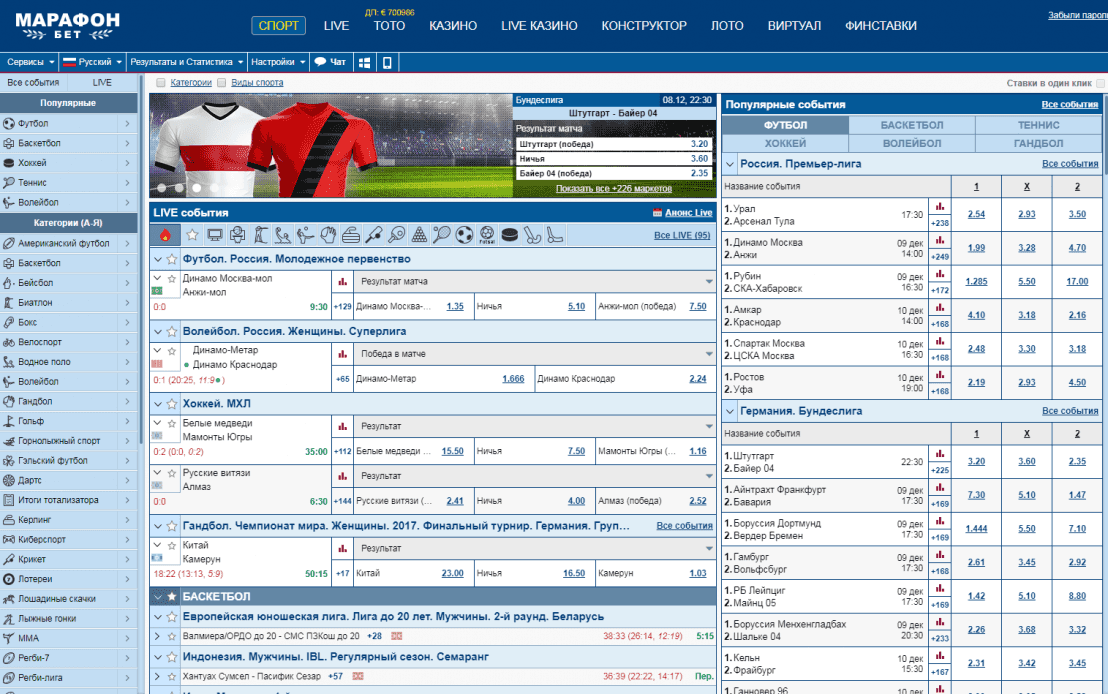
Task: Open the TOTO section in top navigation
Action: click(x=389, y=25)
